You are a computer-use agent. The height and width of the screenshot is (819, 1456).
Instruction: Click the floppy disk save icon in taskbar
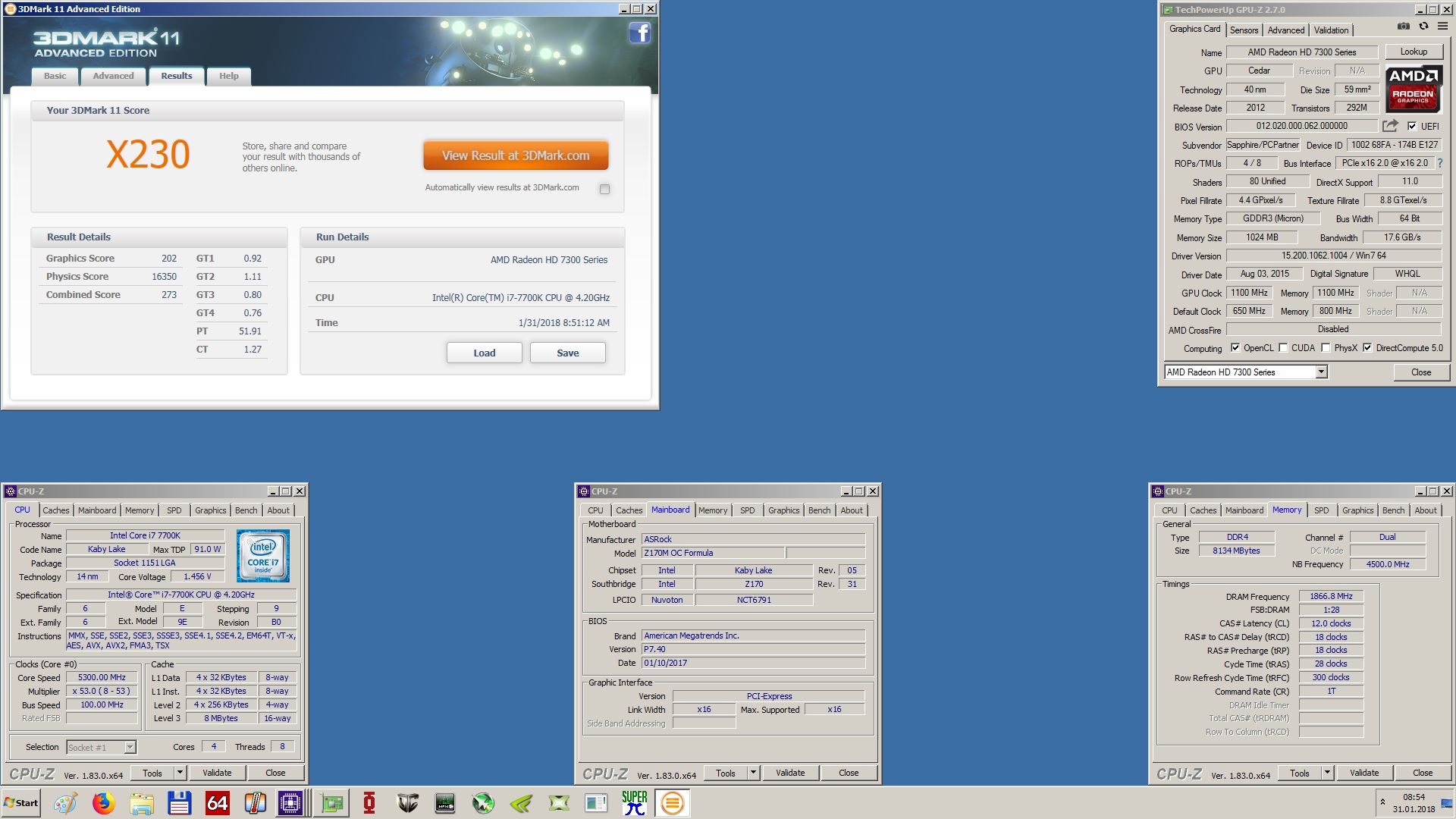[179, 803]
